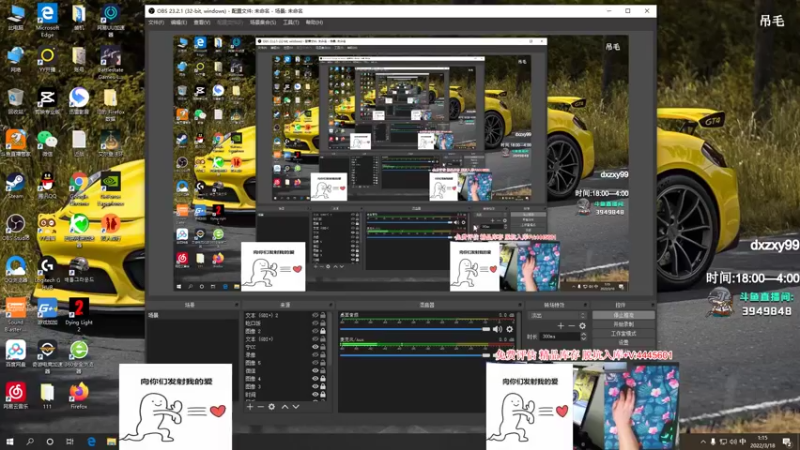The width and height of the screenshot is (800, 450).
Task: Open taskbar Search magnifier
Action: click(30, 442)
